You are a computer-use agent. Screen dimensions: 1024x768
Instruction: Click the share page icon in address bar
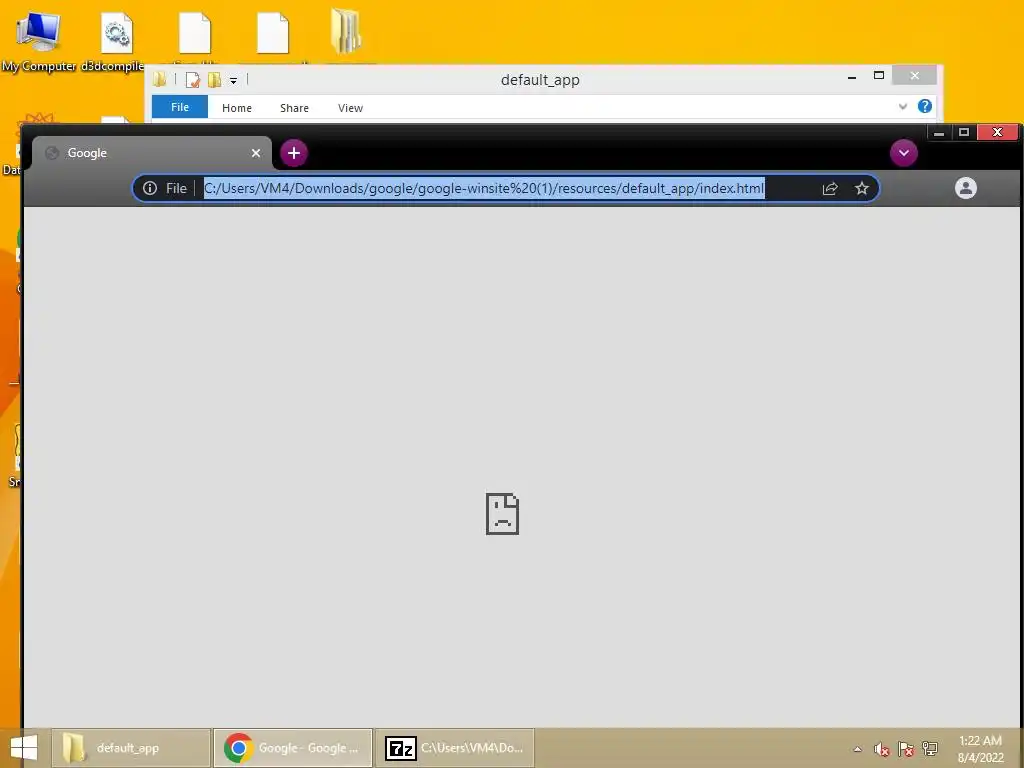coord(830,189)
